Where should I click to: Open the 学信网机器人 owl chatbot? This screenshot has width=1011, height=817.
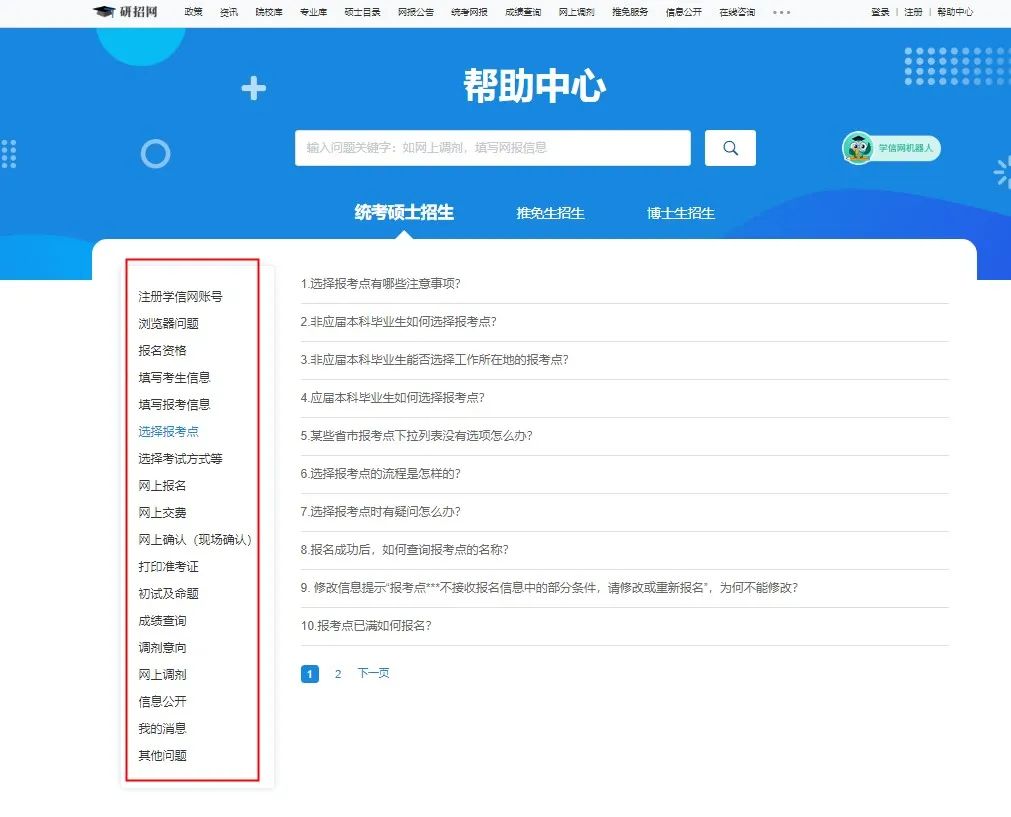[891, 148]
